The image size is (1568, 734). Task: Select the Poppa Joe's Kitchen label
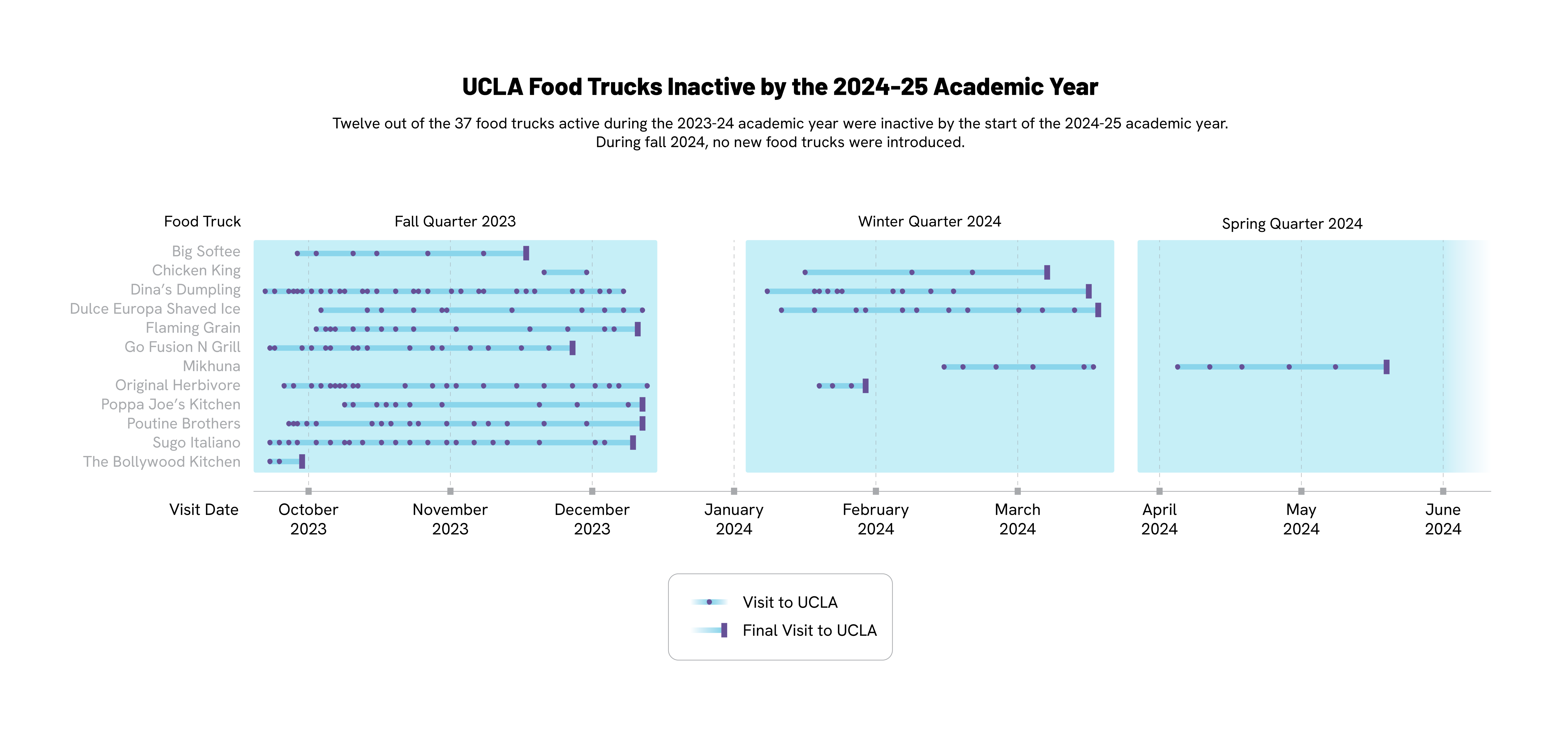pyautogui.click(x=171, y=405)
